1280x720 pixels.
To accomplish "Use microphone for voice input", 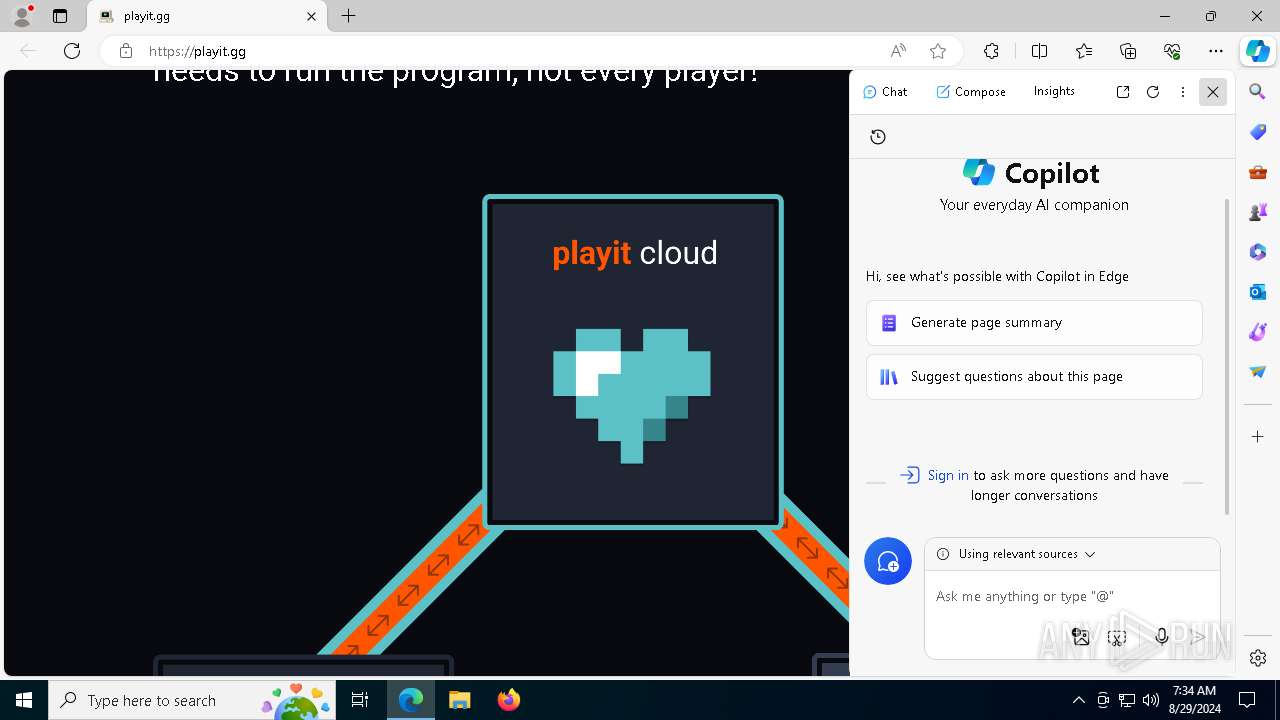I will coord(1161,637).
